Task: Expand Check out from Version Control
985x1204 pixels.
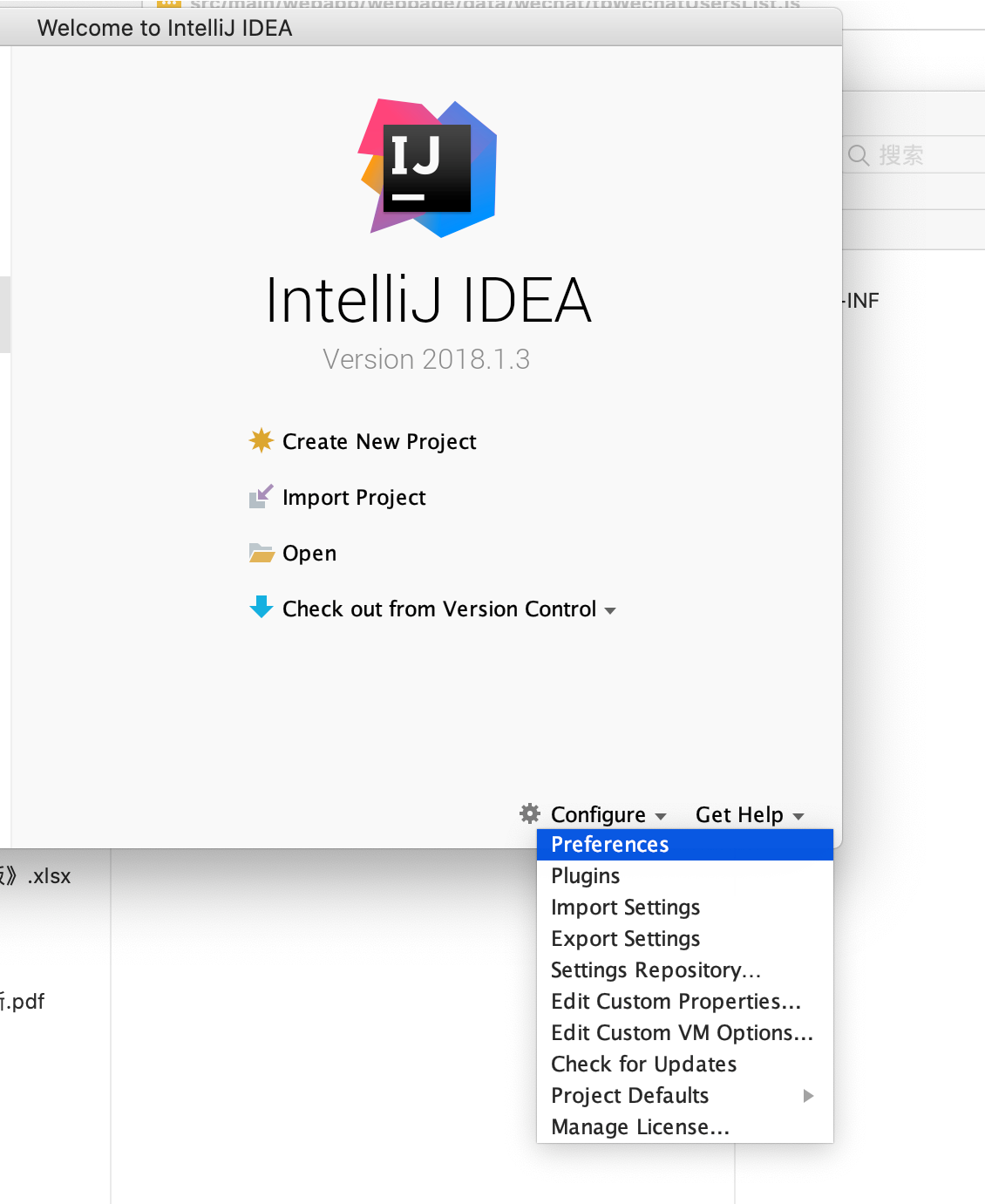Action: click(x=449, y=609)
